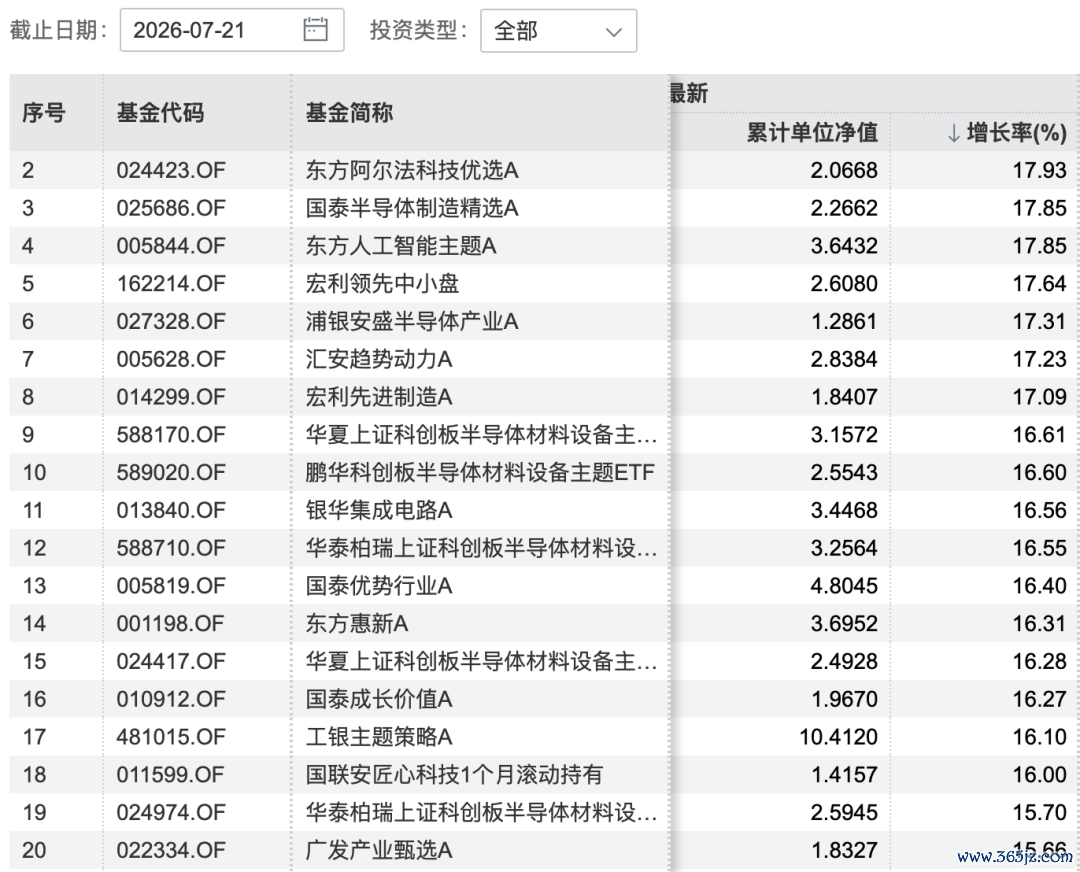Select fund code 010912.OF

pyautogui.click(x=171, y=700)
